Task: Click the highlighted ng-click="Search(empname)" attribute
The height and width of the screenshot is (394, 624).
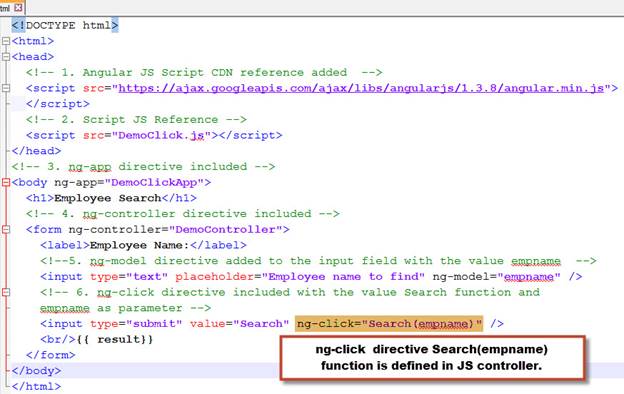Action: click(389, 324)
